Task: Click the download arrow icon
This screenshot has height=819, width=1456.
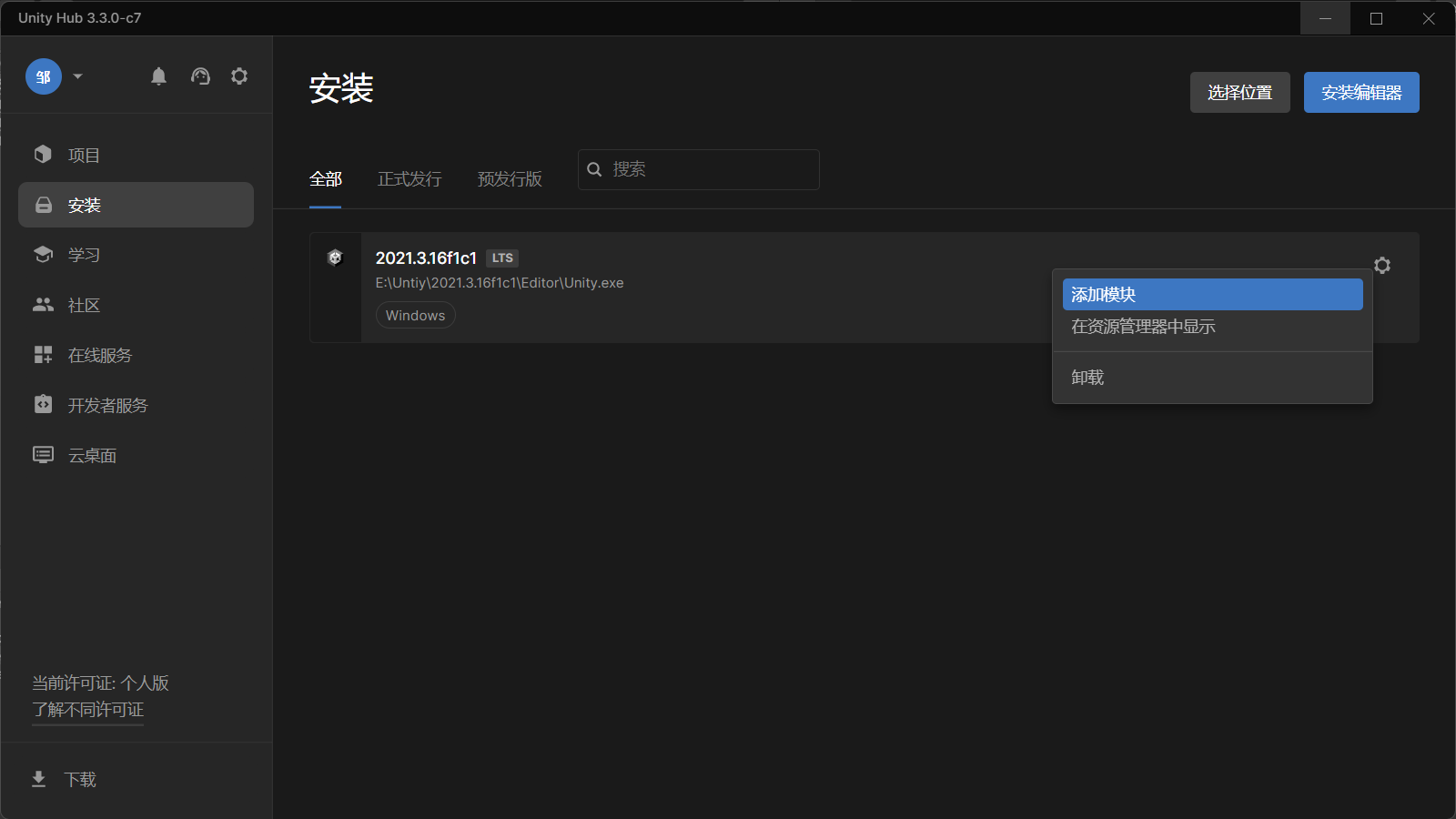Action: [38, 780]
